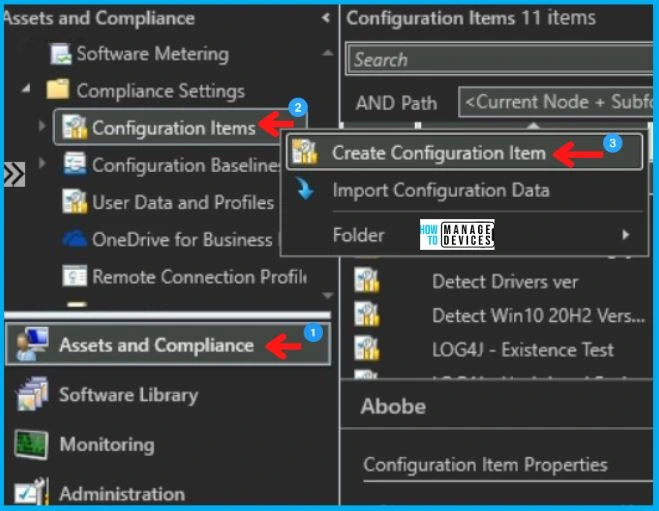Select the Detect Drivers ver item
This screenshot has height=511, width=659.
(x=504, y=282)
